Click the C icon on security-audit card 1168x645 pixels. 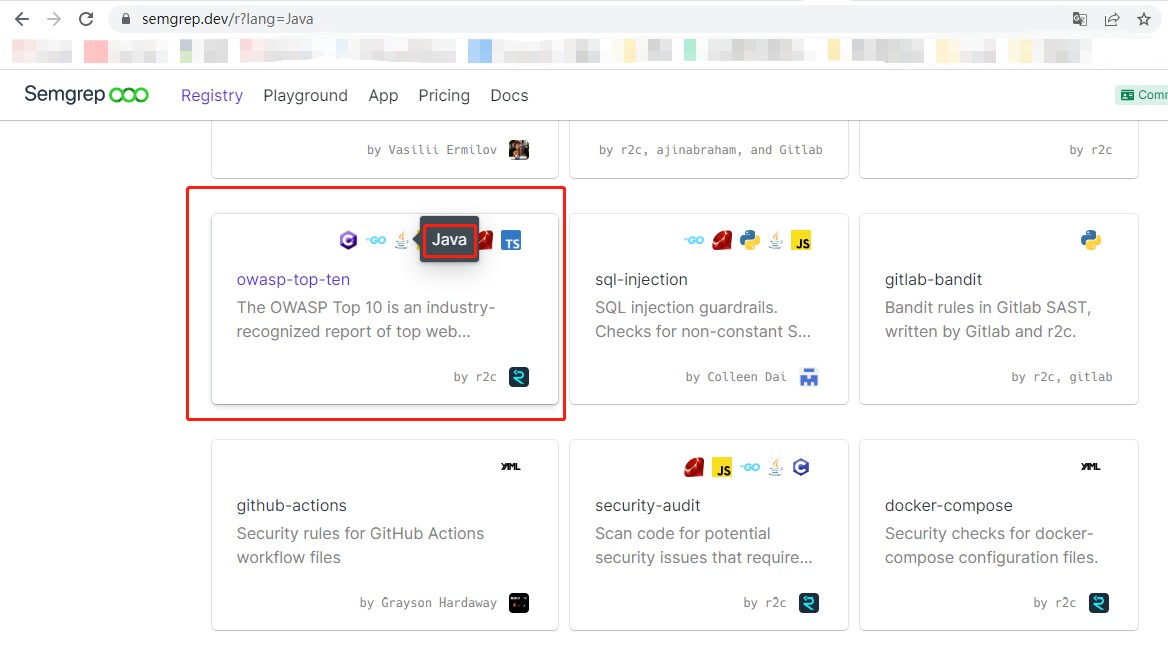(x=801, y=467)
